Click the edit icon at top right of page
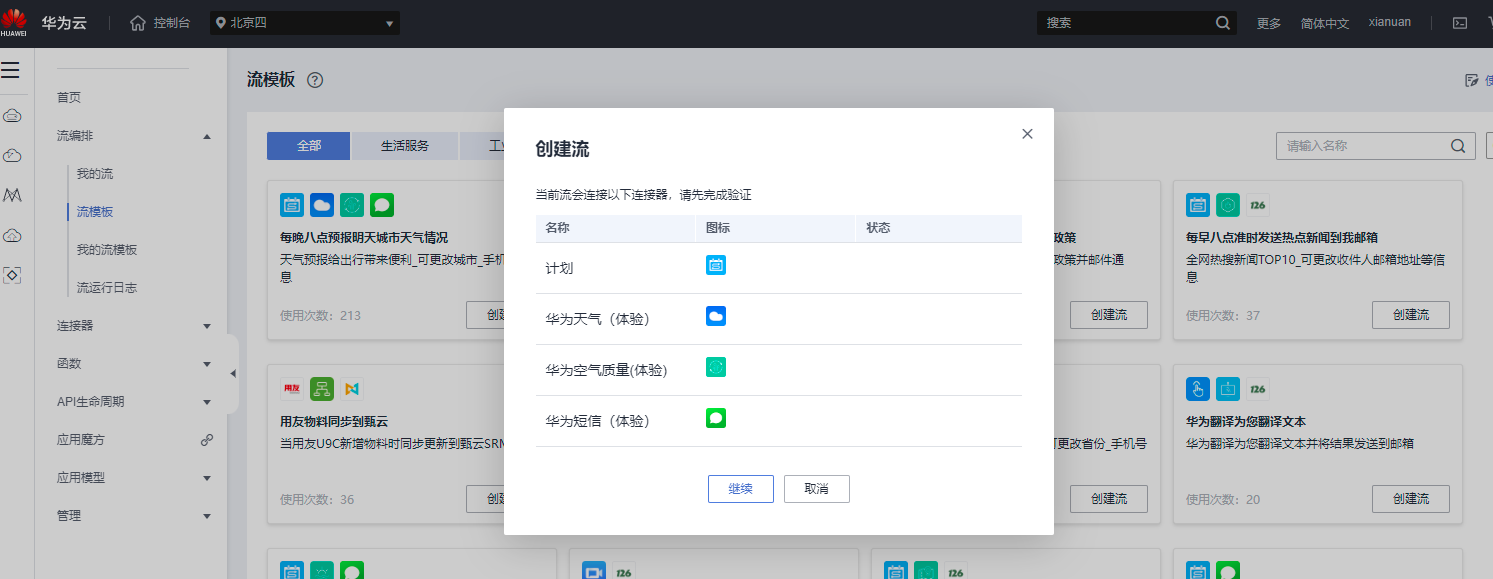 [1471, 80]
